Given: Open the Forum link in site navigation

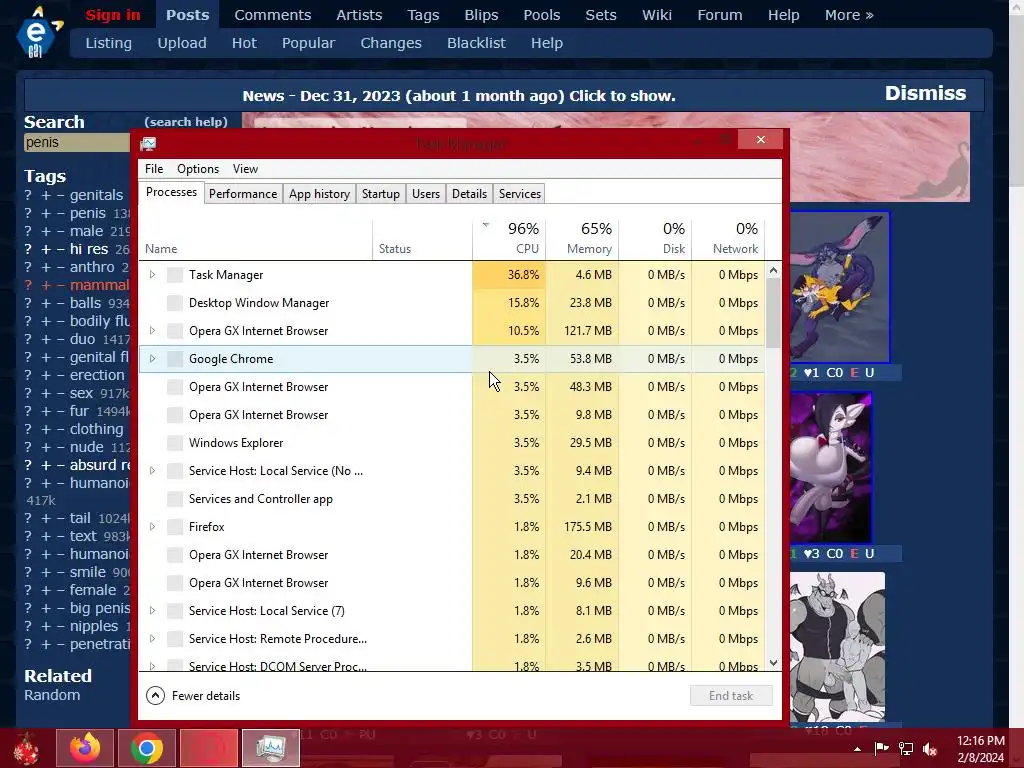Looking at the screenshot, I should click(x=720, y=15).
